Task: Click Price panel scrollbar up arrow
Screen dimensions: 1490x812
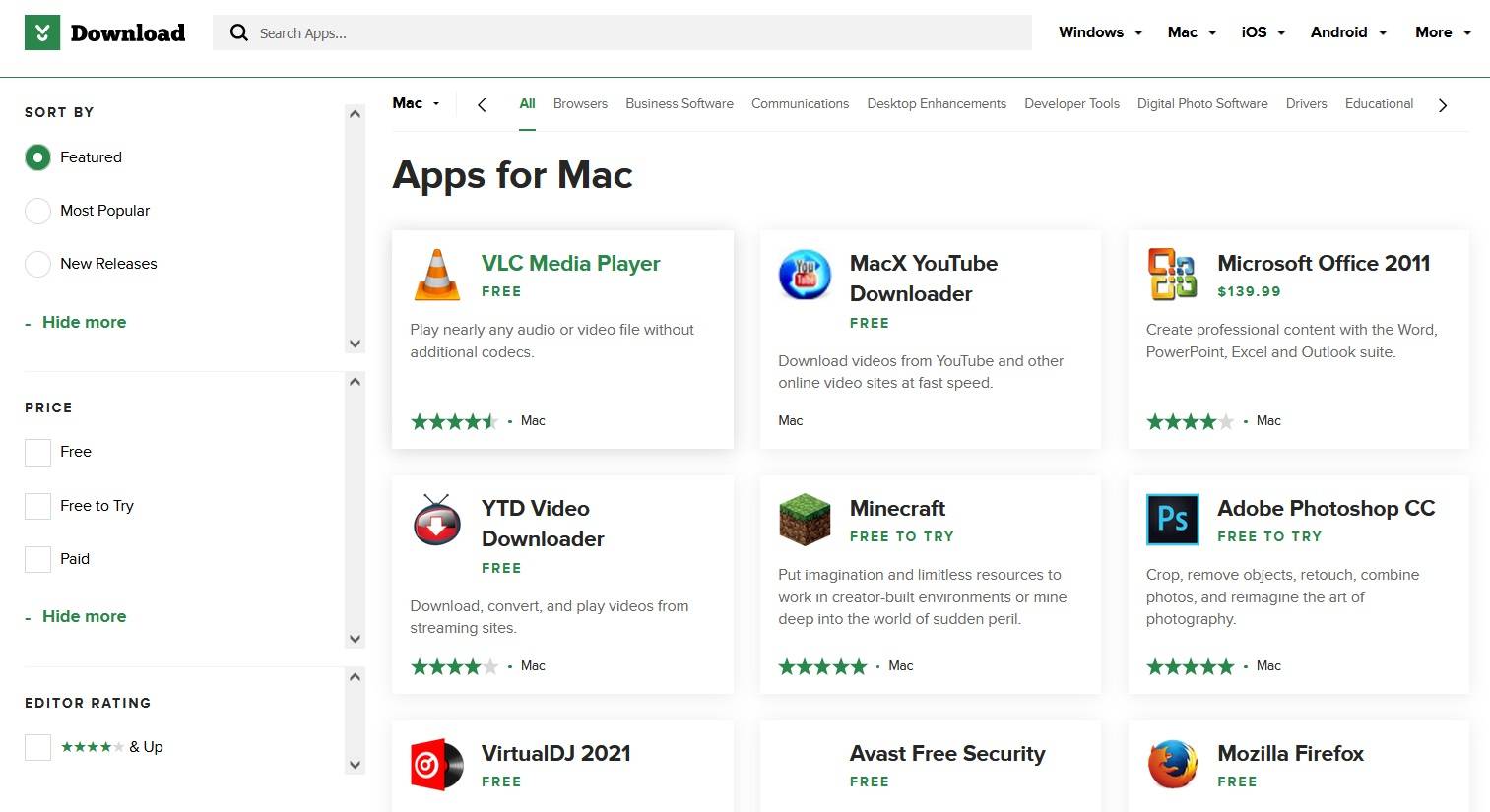Action: click(x=356, y=382)
